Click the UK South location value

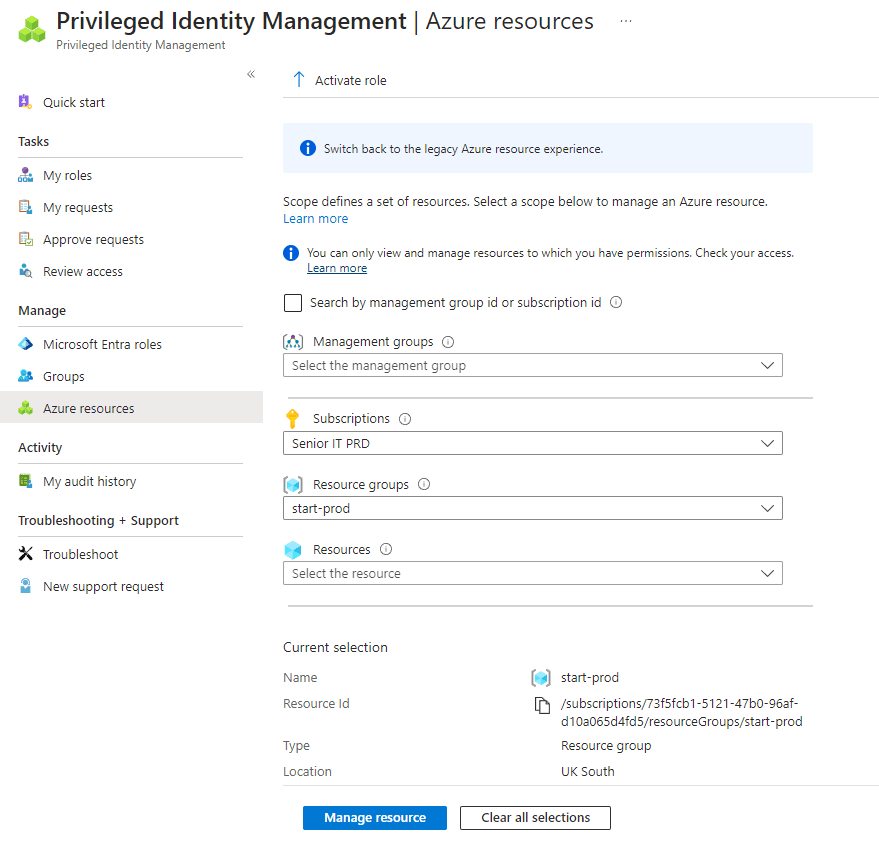(587, 771)
